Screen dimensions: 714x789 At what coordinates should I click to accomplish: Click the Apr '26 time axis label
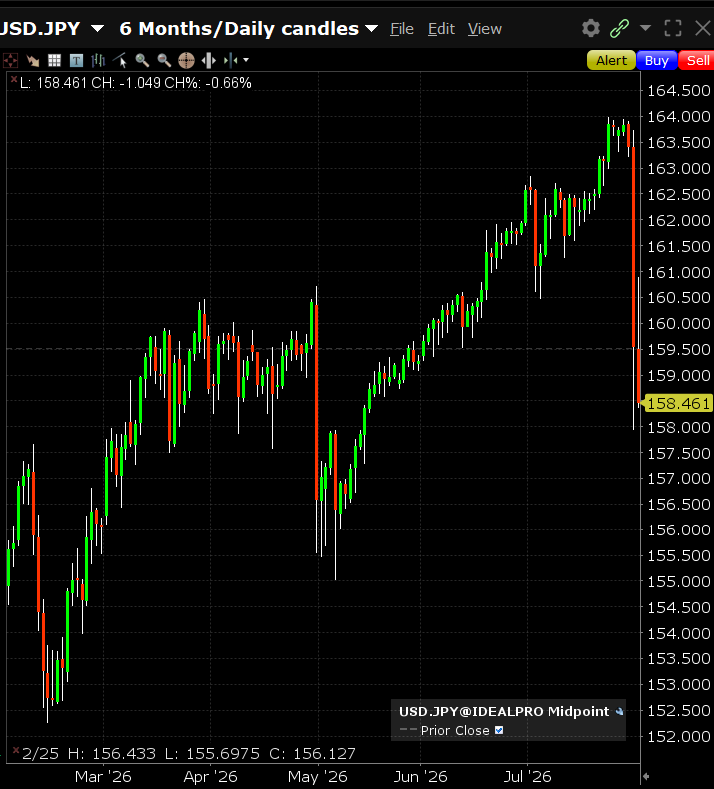210,776
